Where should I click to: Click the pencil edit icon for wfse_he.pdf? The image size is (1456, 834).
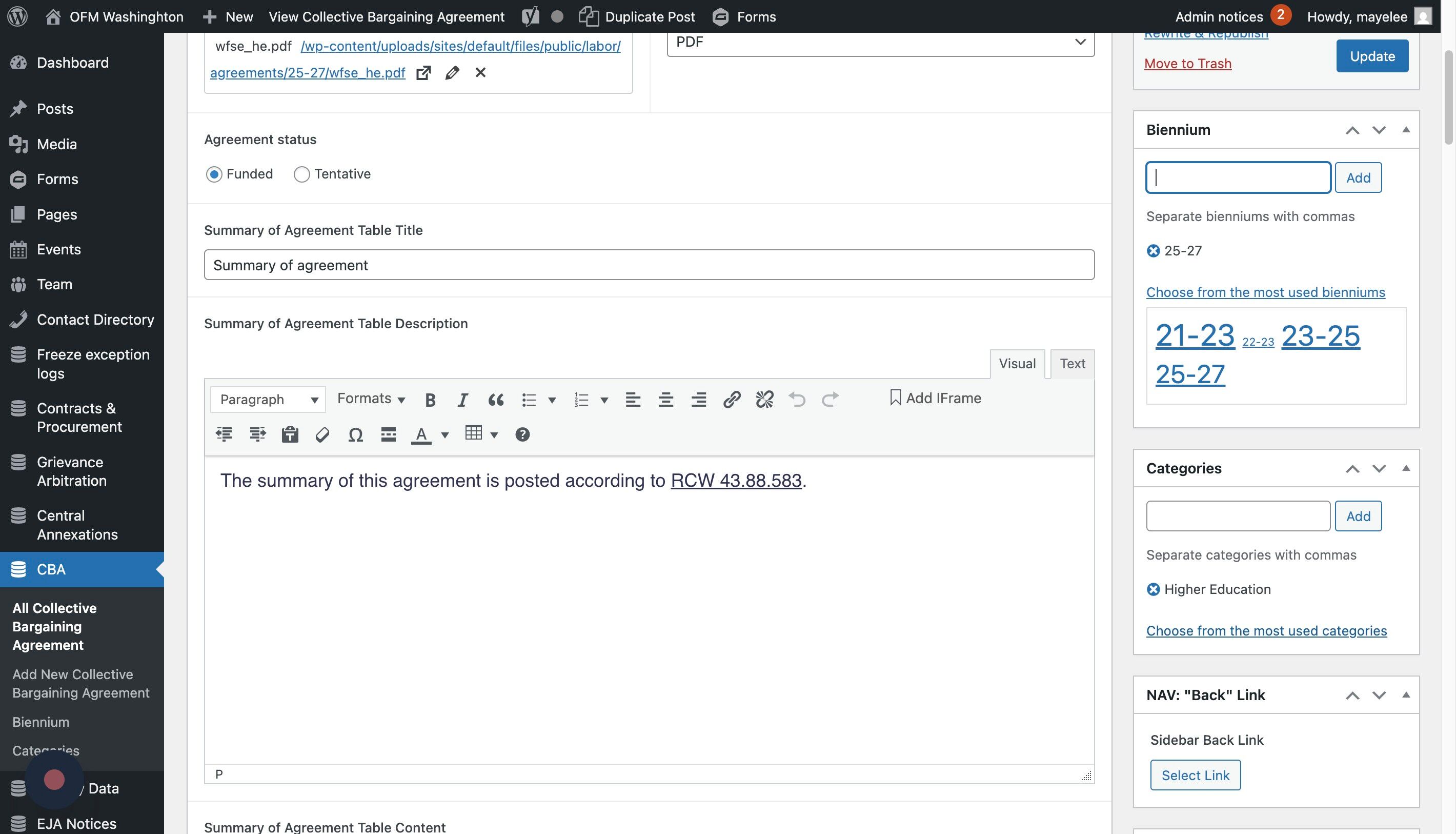(x=452, y=73)
